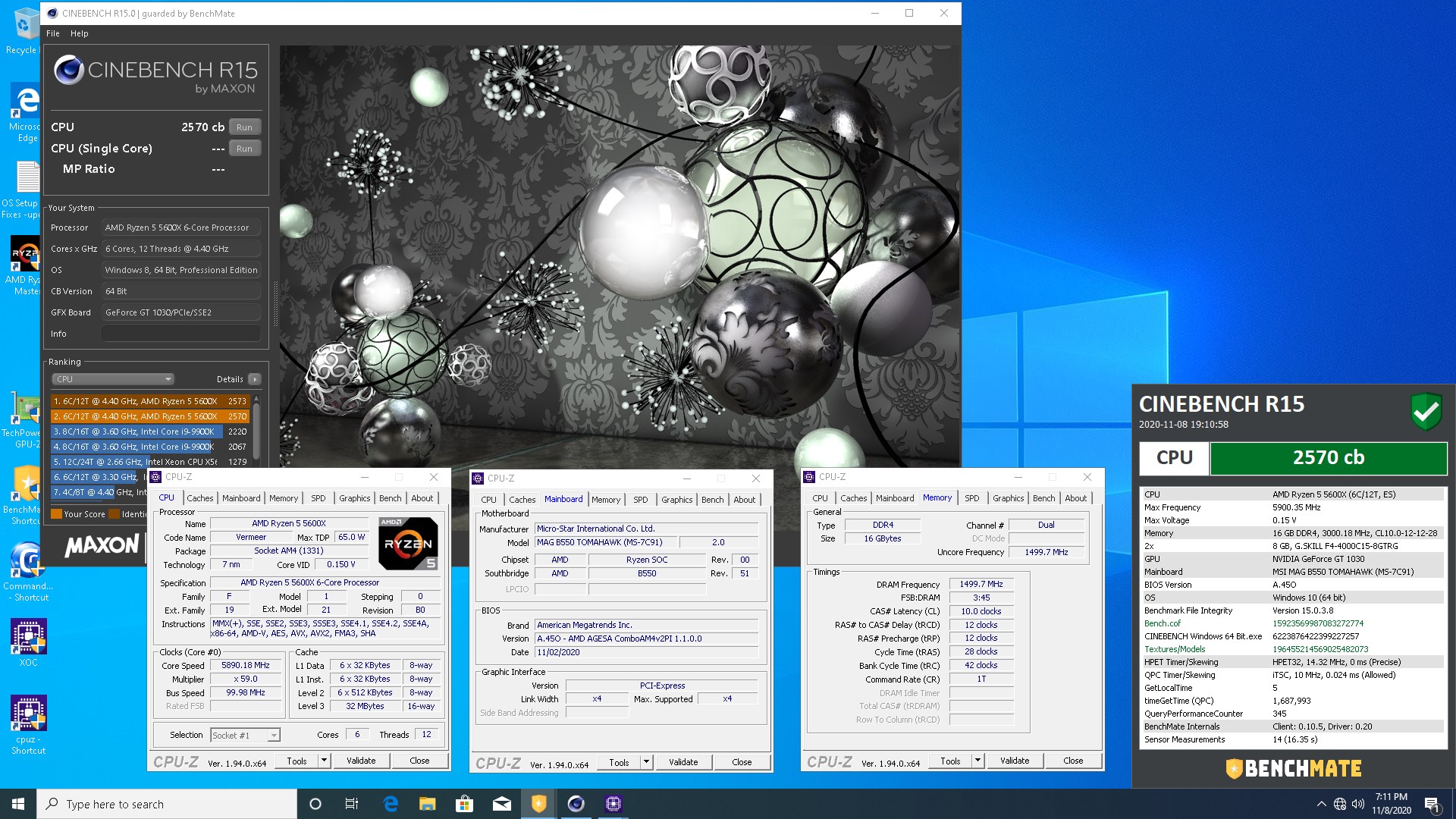This screenshot has width=1456, height=819.
Task: Expand Tools arrow in CPU-Z CPU window
Action: 324,761
